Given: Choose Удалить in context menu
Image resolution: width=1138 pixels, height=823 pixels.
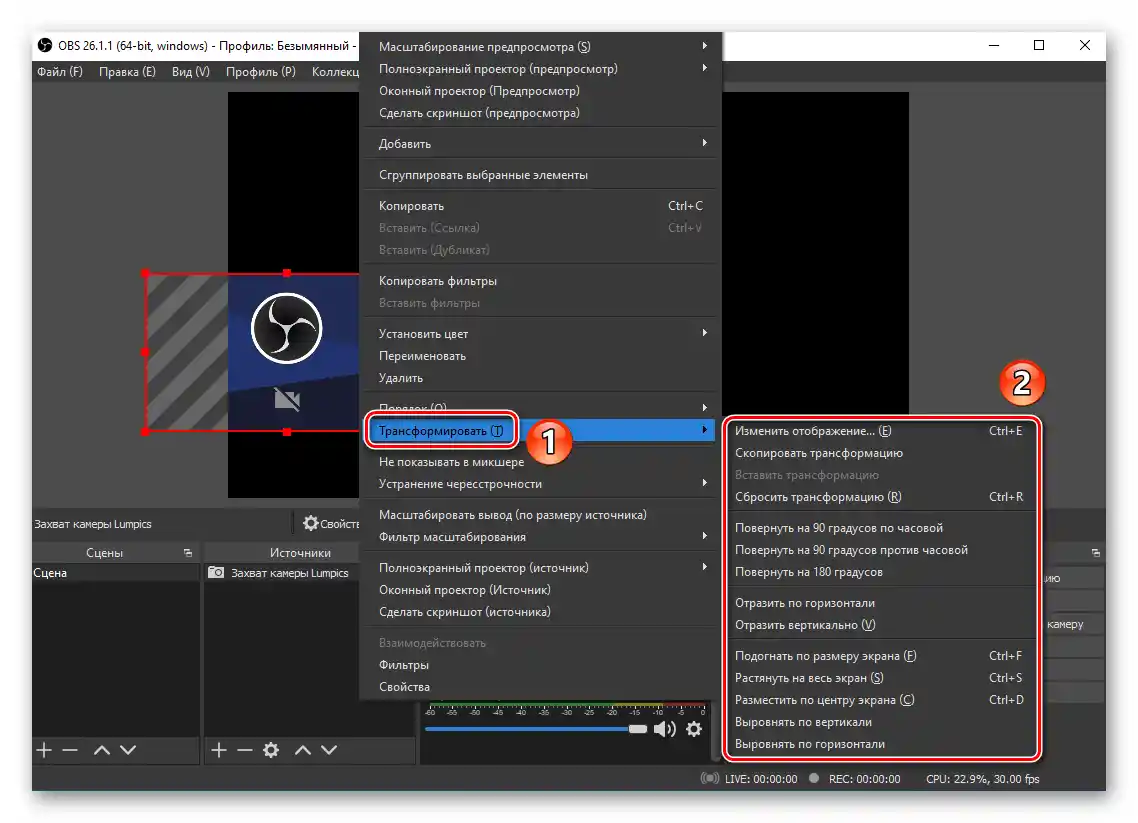Looking at the screenshot, I should [x=541, y=378].
